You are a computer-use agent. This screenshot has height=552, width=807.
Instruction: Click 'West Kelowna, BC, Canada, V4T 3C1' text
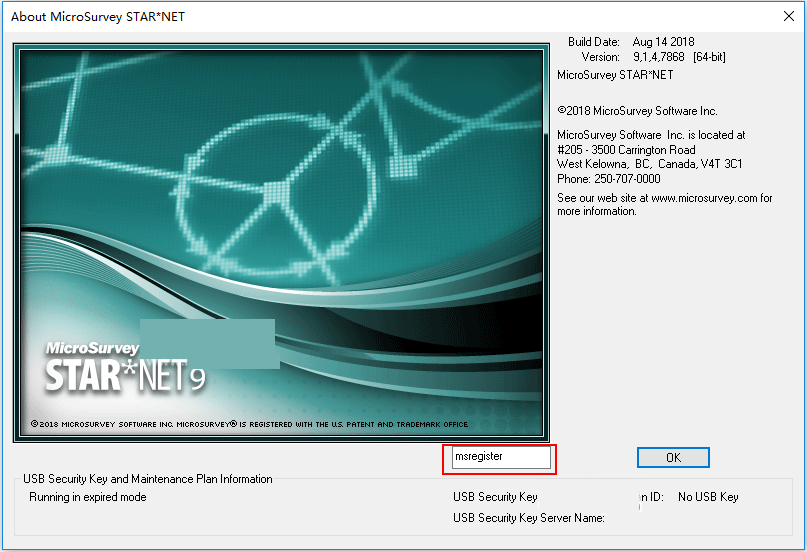[650, 164]
